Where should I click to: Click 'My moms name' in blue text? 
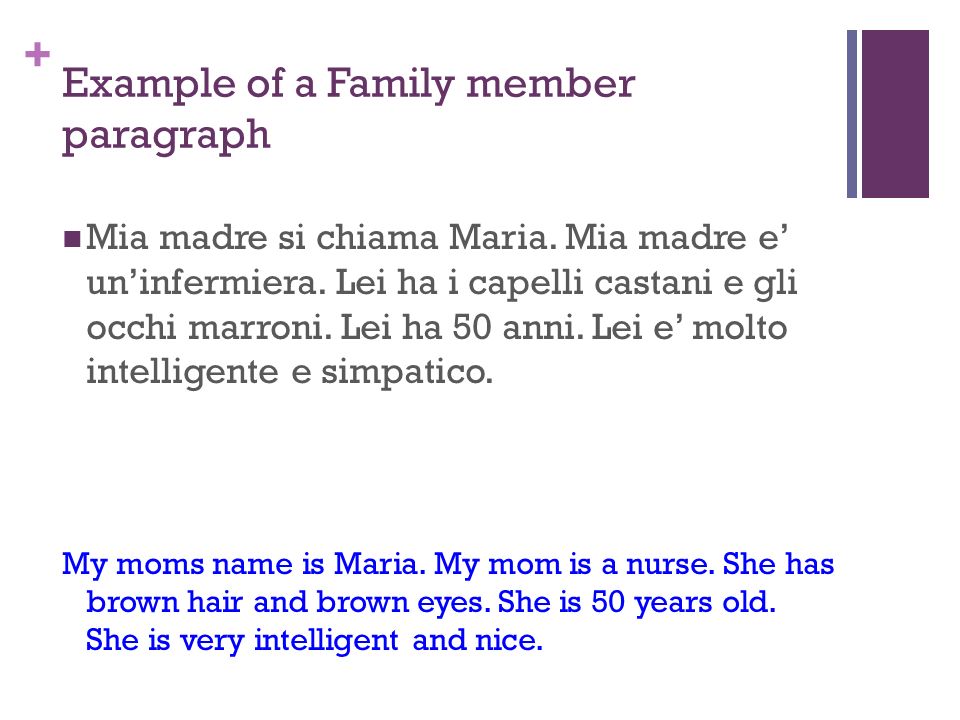click(178, 564)
